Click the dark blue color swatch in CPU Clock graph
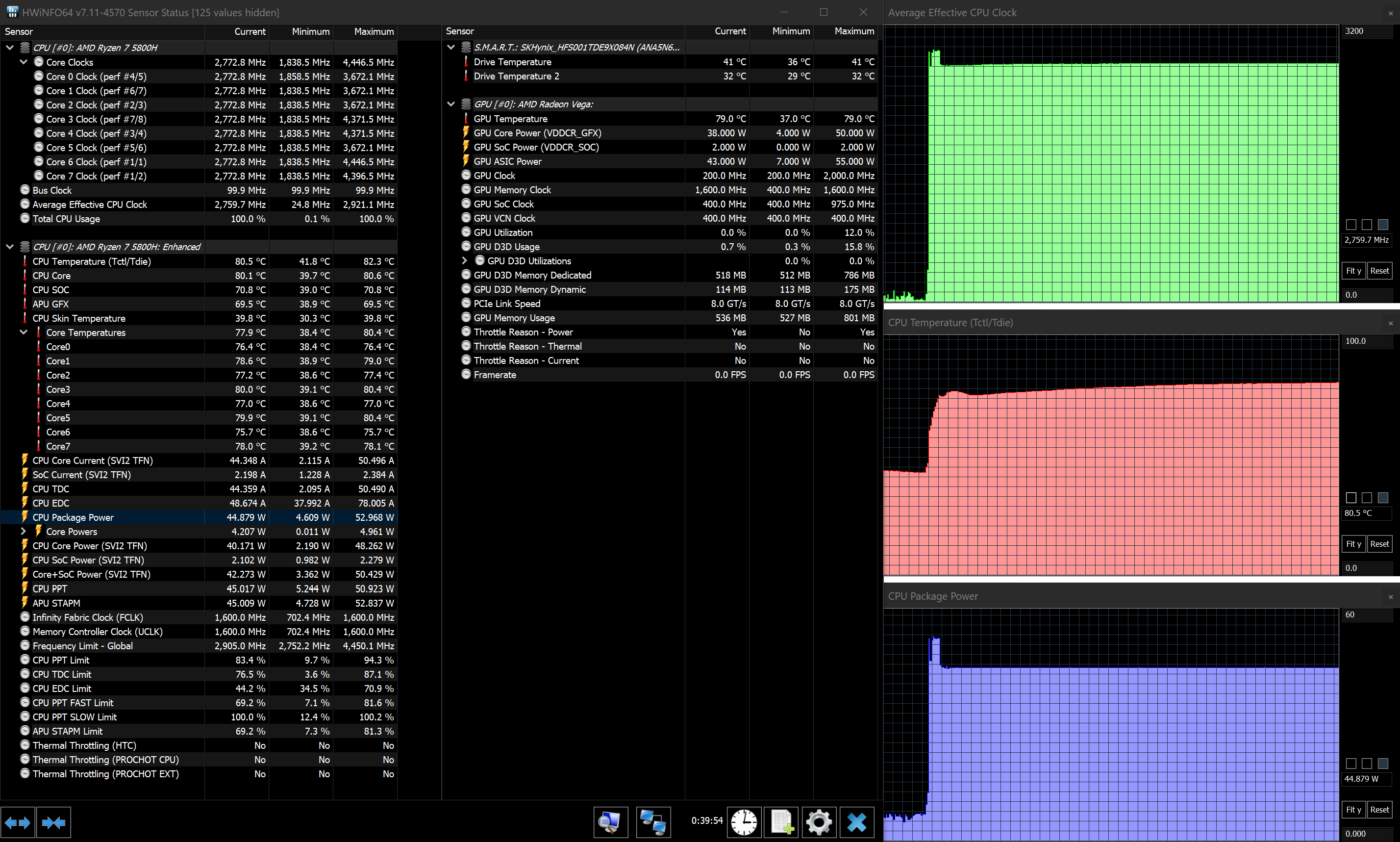 pyautogui.click(x=1383, y=225)
